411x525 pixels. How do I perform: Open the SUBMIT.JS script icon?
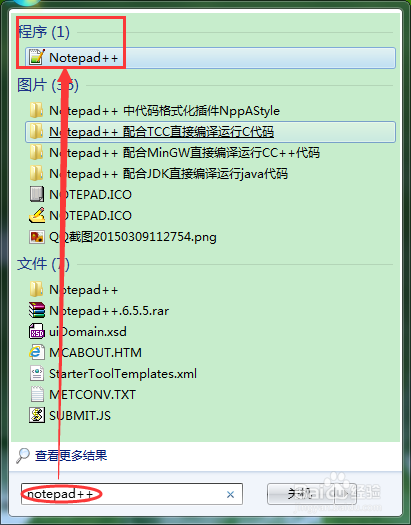coord(36,415)
